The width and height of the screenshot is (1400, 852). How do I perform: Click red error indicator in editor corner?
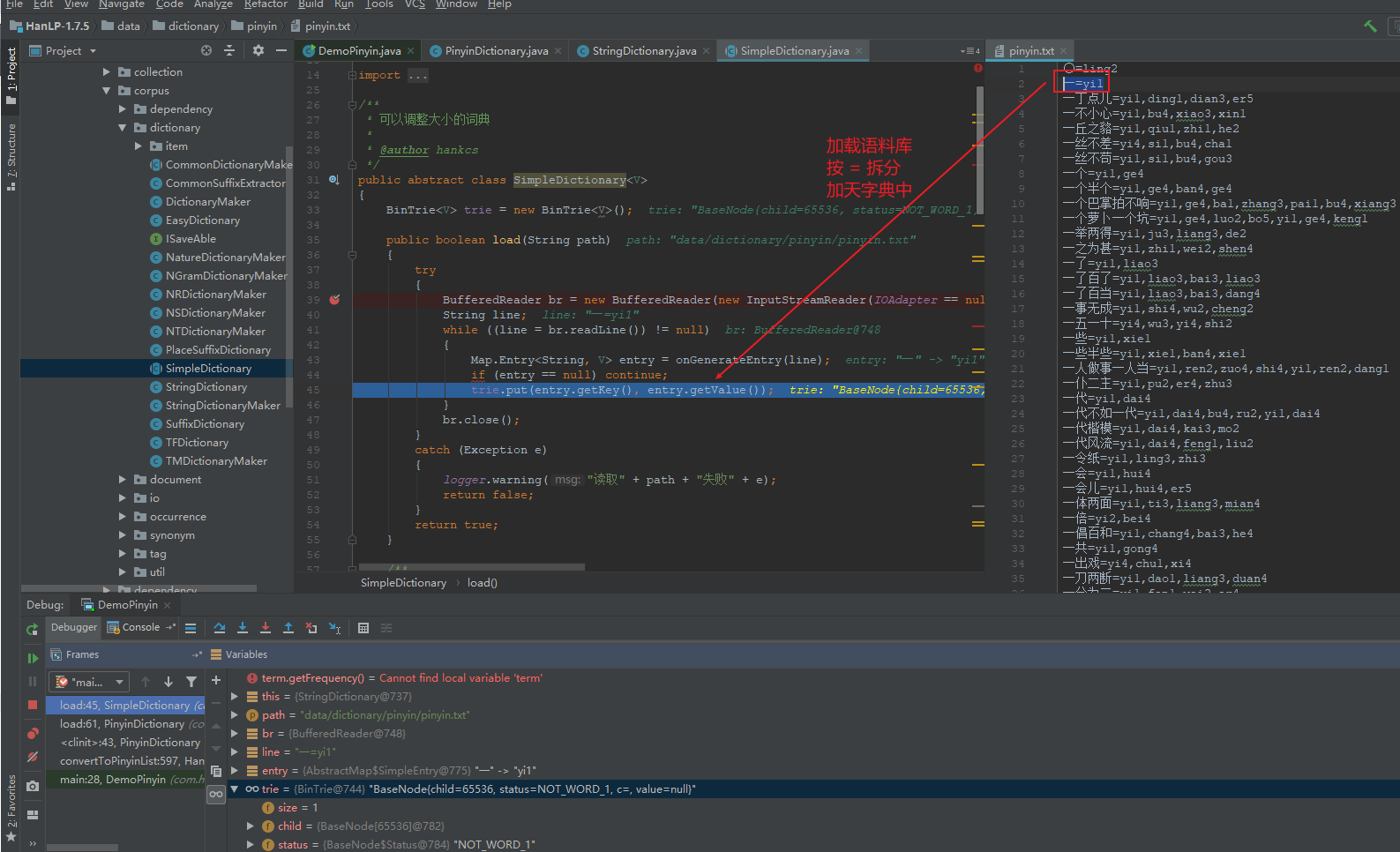pyautogui.click(x=977, y=68)
